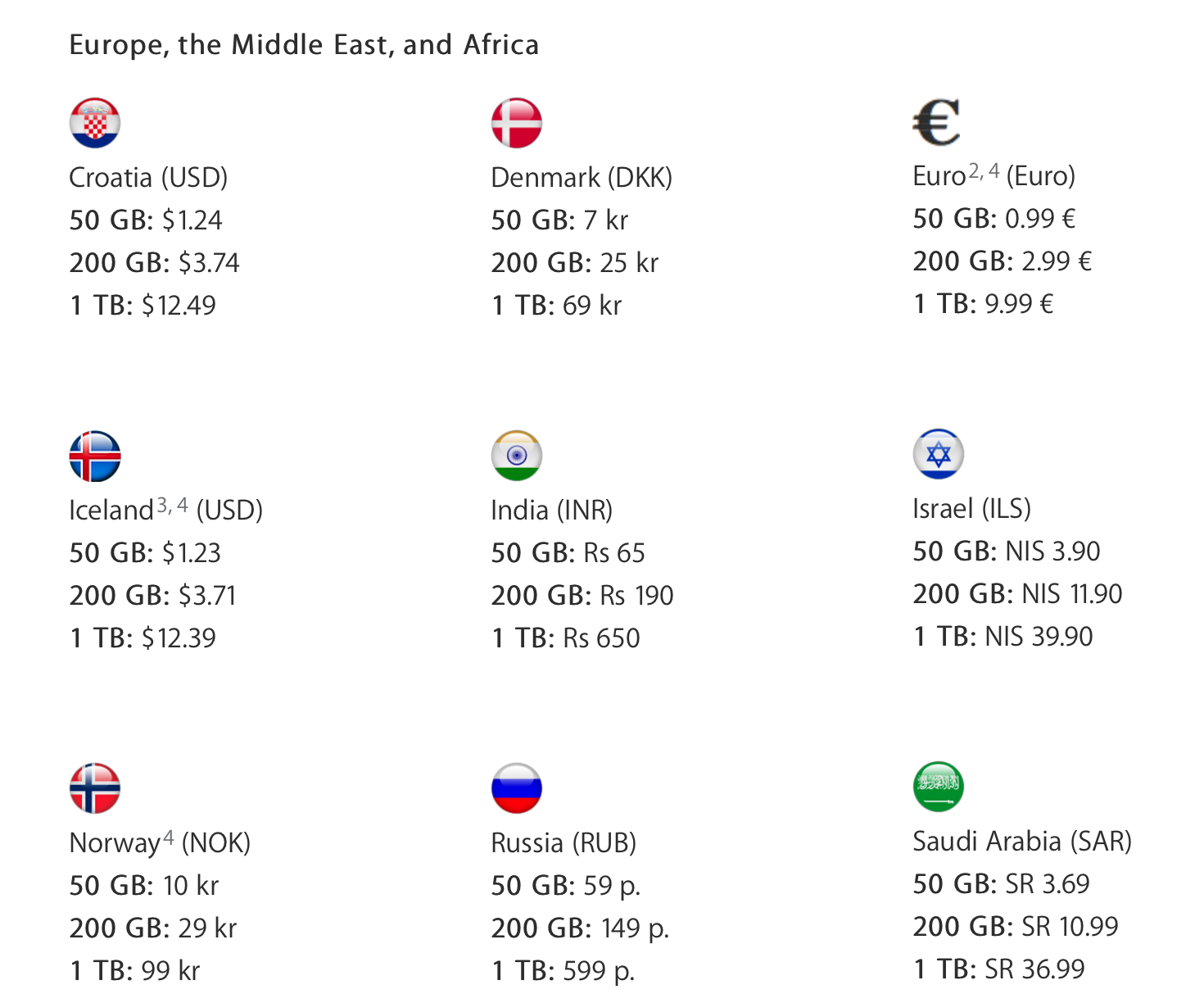Viewport: 1204px width, 1003px height.
Task: Click the Denmark flag icon
Action: 517,123
